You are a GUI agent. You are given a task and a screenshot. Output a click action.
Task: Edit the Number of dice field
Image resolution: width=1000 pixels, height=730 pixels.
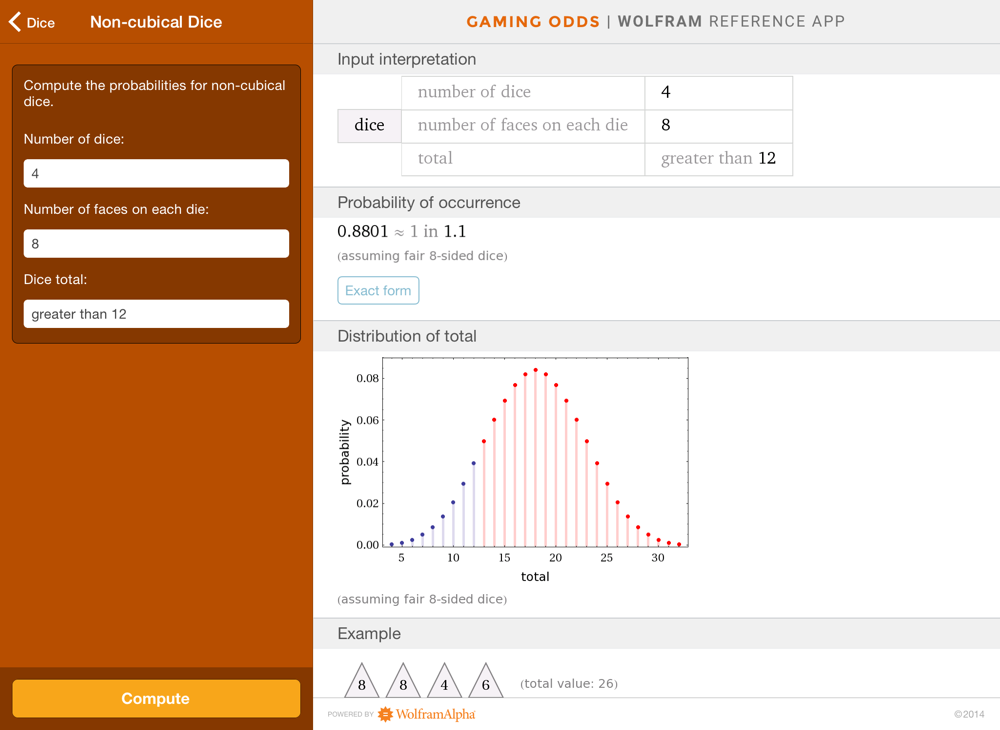(156, 173)
